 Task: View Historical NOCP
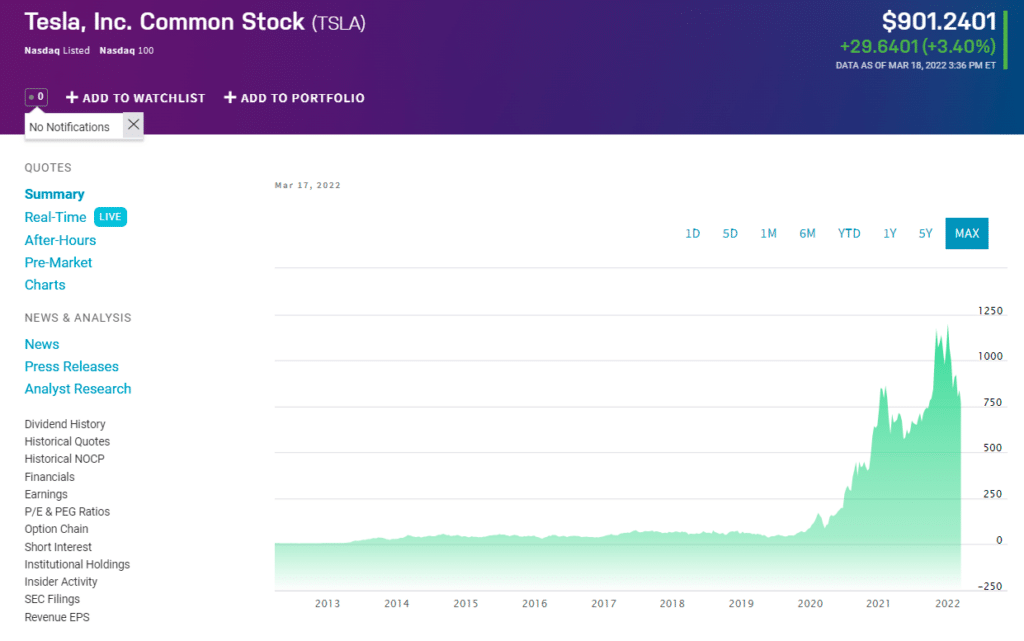(x=65, y=459)
